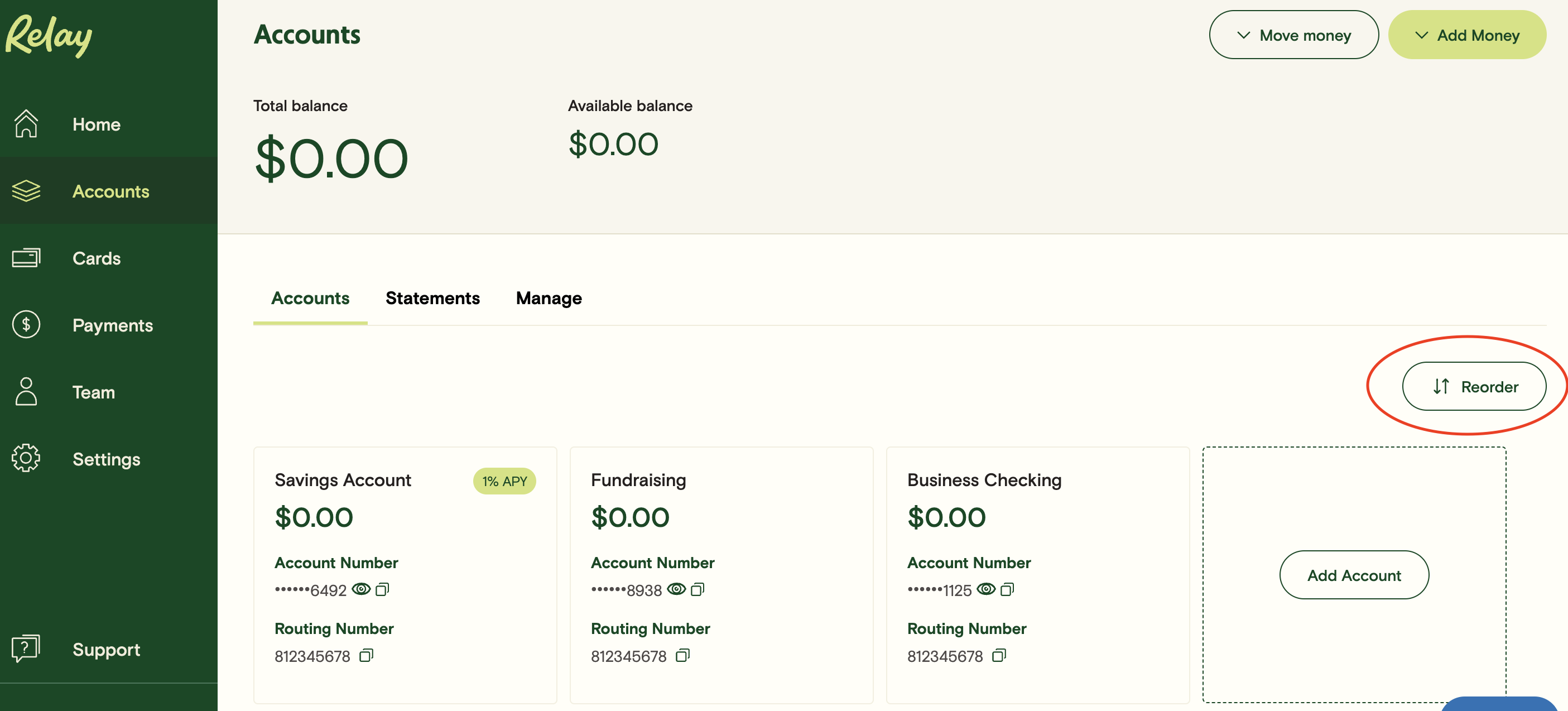Screen dimensions: 1568x711
Task: Click the Relay logo
Action: coord(49,35)
